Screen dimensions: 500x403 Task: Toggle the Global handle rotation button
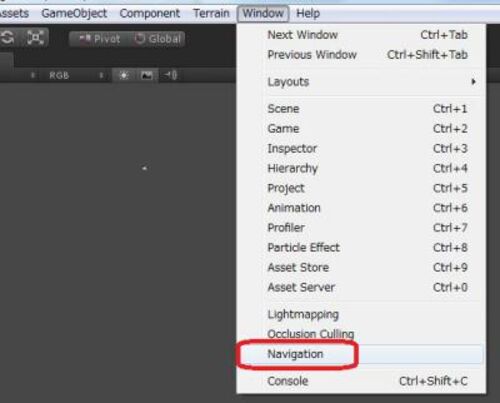point(156,39)
